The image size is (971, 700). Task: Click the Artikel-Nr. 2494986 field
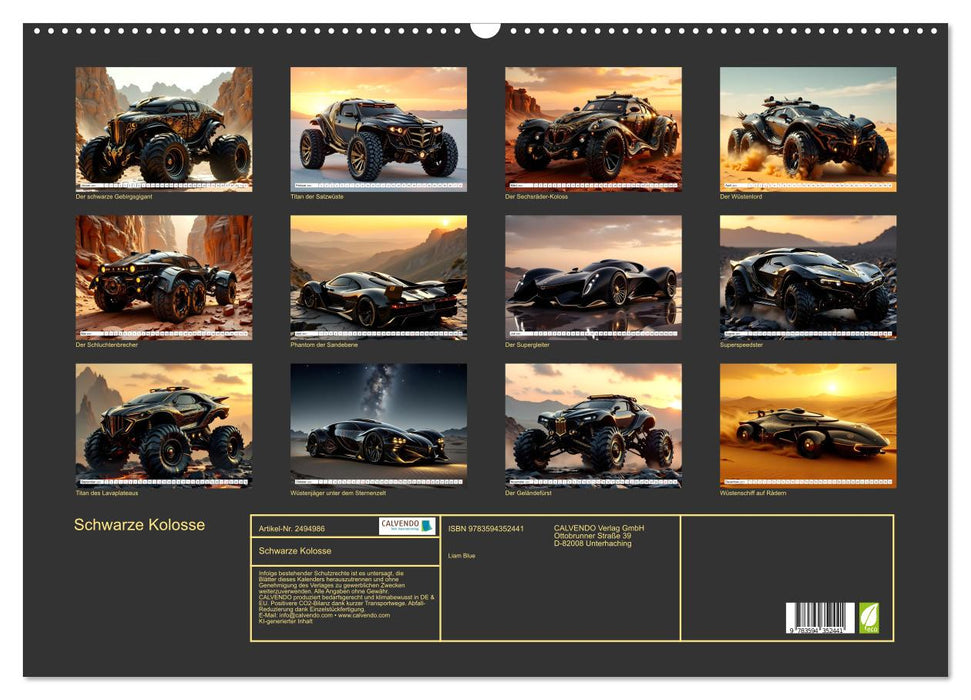[x=292, y=528]
